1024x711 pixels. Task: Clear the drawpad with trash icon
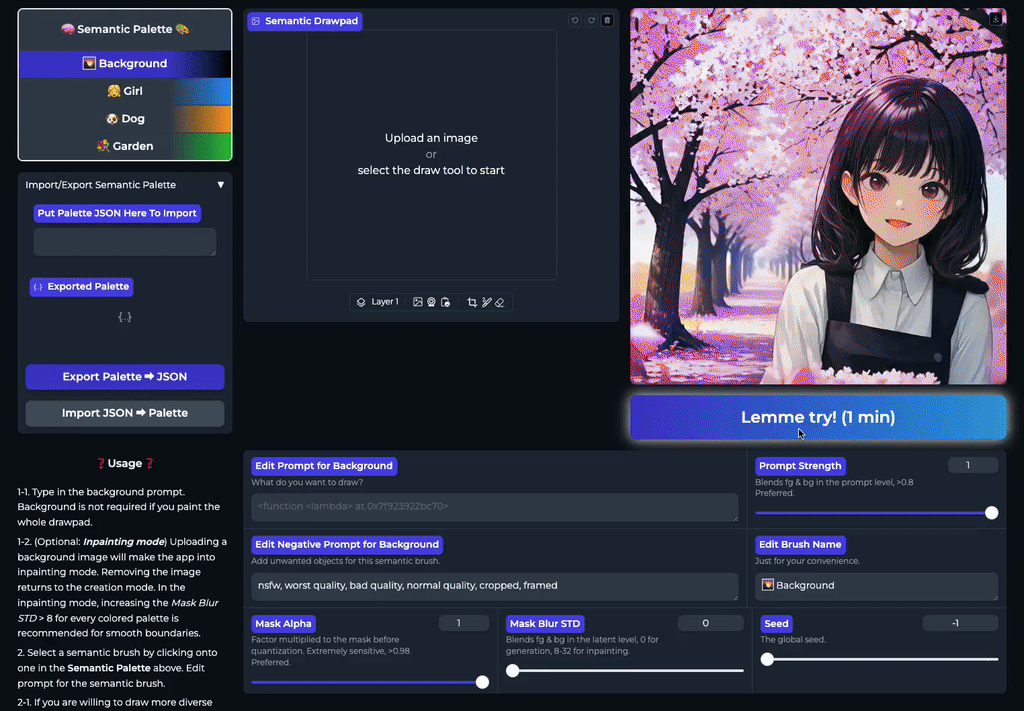tap(607, 20)
